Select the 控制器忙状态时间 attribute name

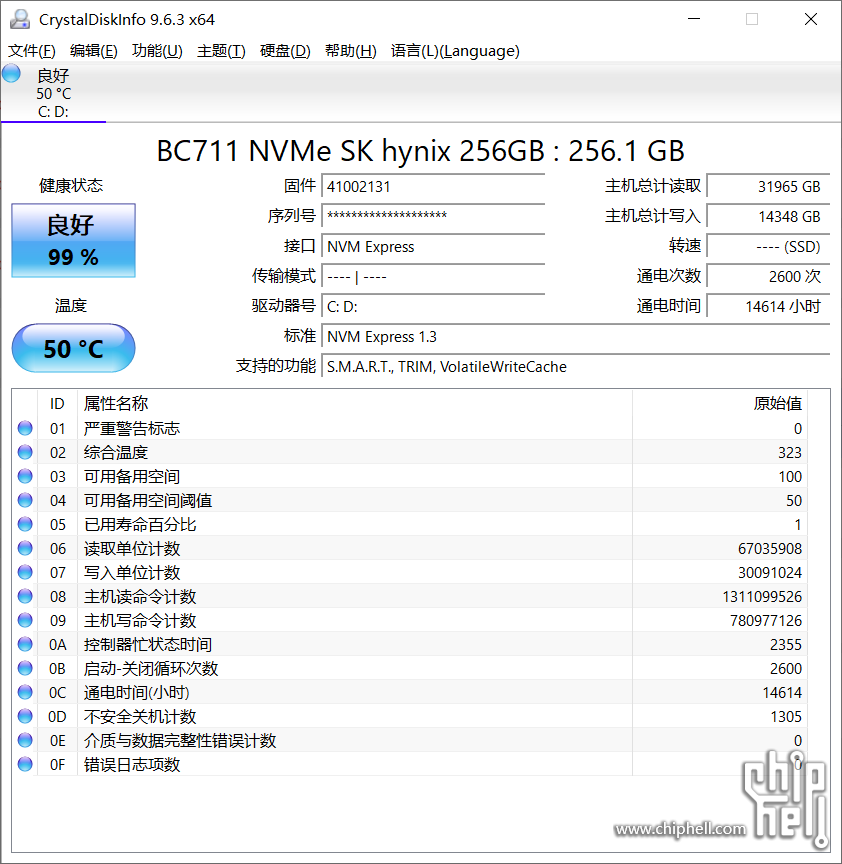148,644
